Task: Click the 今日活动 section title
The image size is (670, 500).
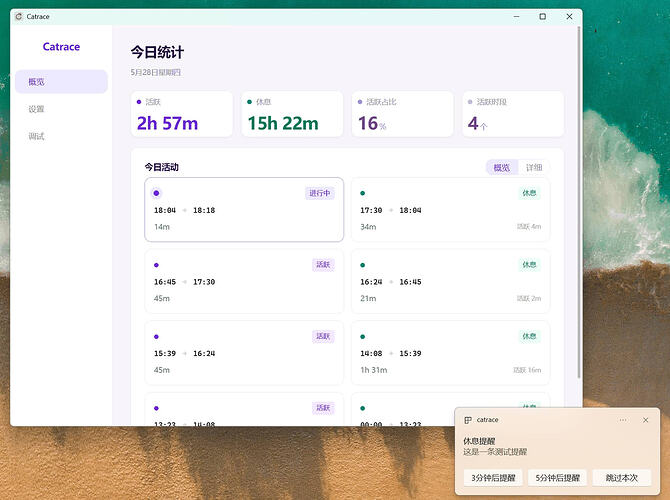Action: [162, 167]
